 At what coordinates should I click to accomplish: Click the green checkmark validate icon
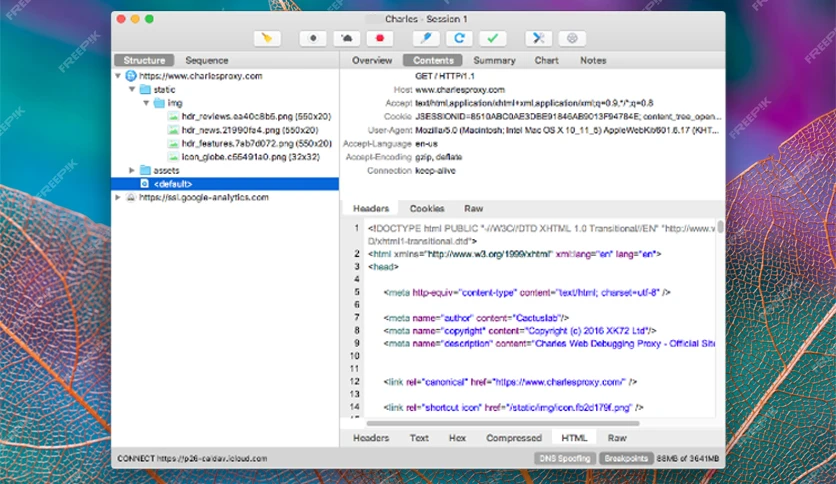pyautogui.click(x=493, y=38)
